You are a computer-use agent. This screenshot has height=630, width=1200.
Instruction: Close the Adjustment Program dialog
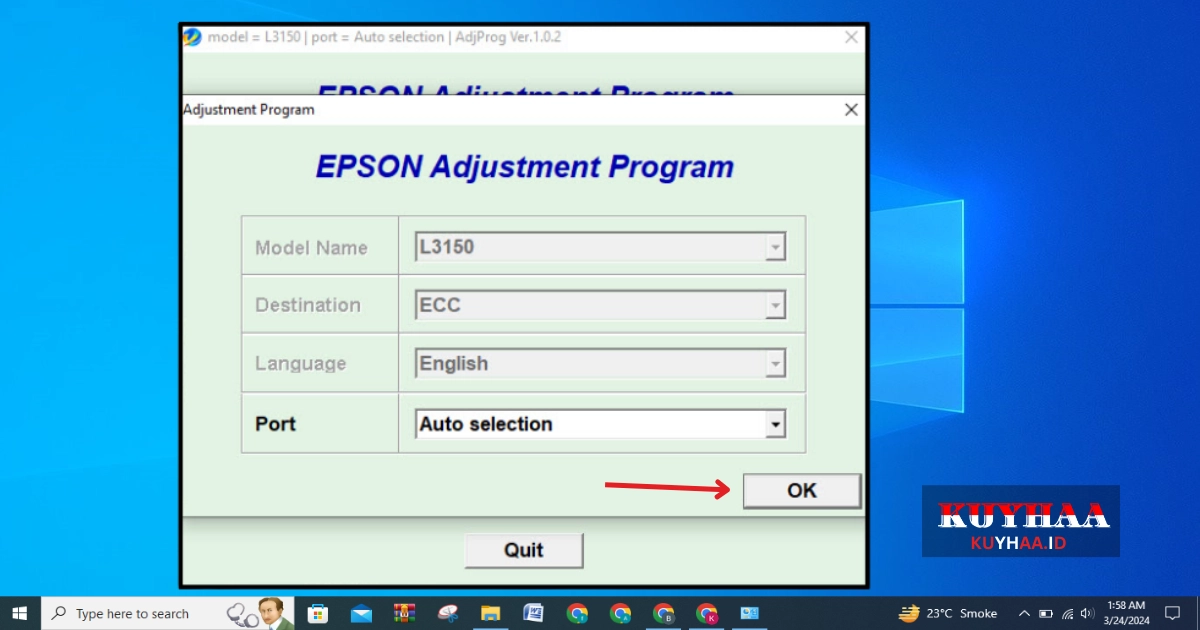[x=851, y=110]
